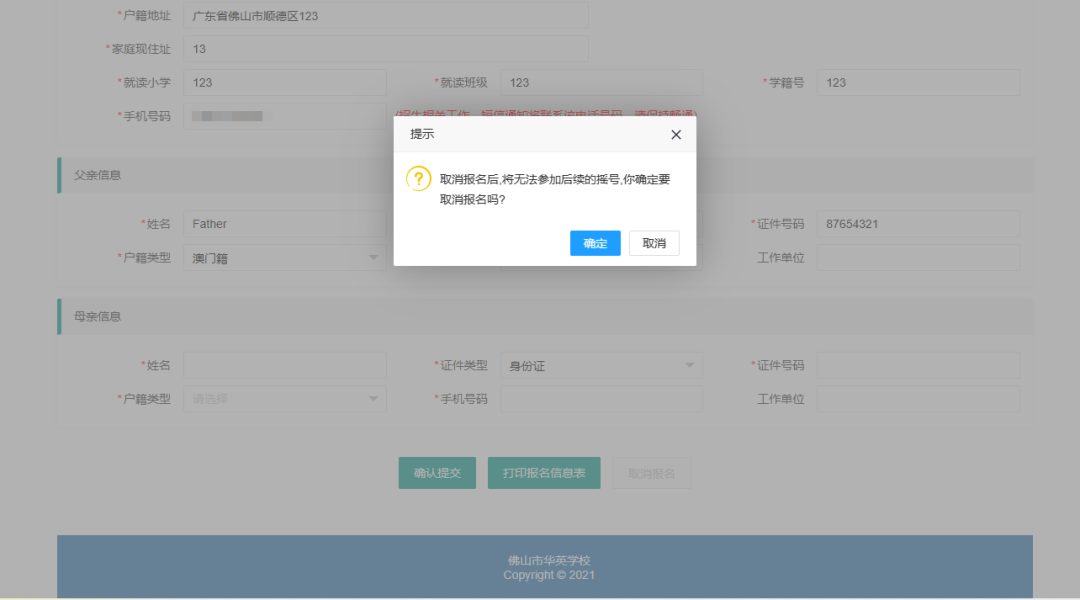
Task: Select the mother's 姓名 input field
Action: 284,366
